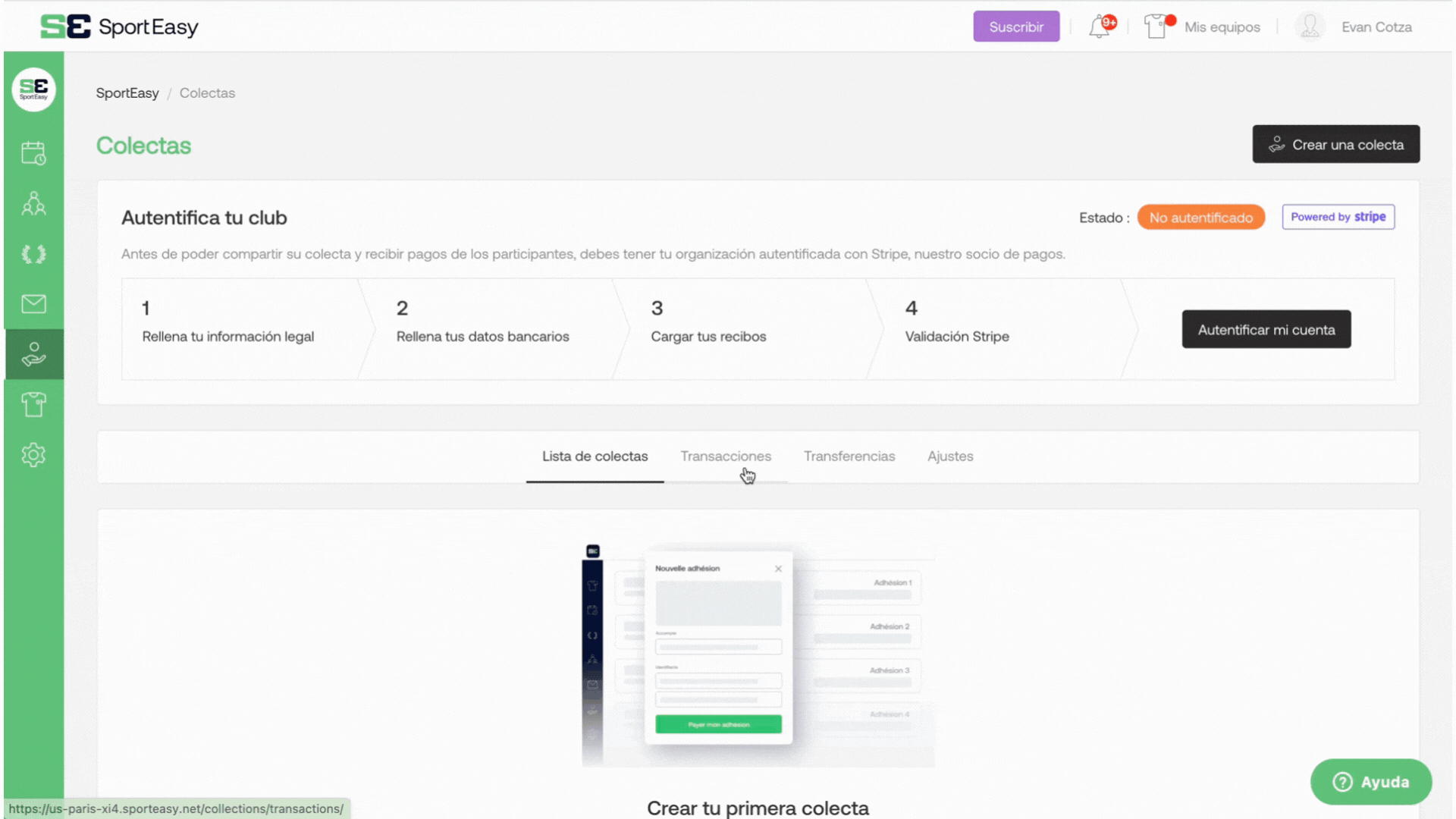This screenshot has width=1456, height=819.
Task: Click the Colectas page heading
Action: [143, 146]
